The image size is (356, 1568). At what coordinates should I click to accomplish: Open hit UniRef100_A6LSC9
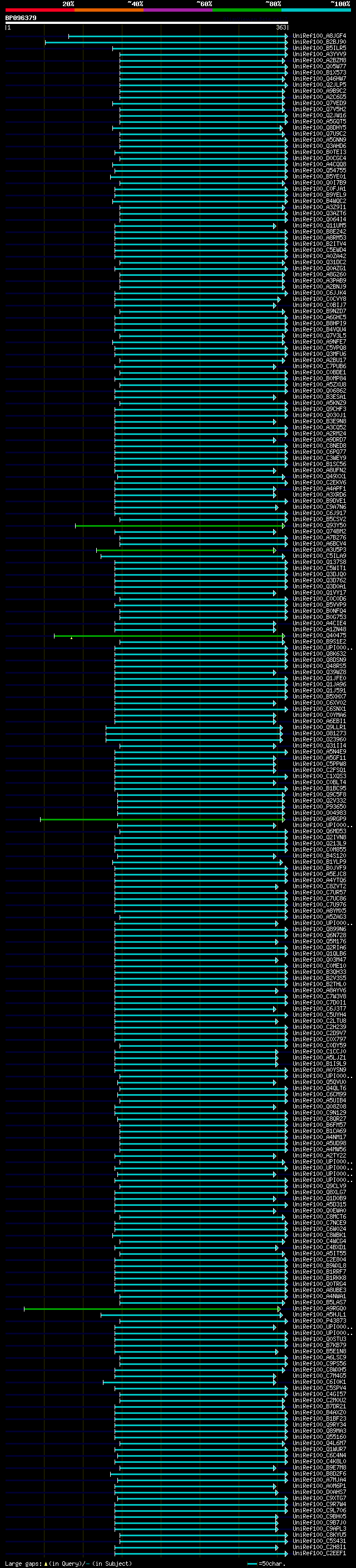tap(319, 1357)
